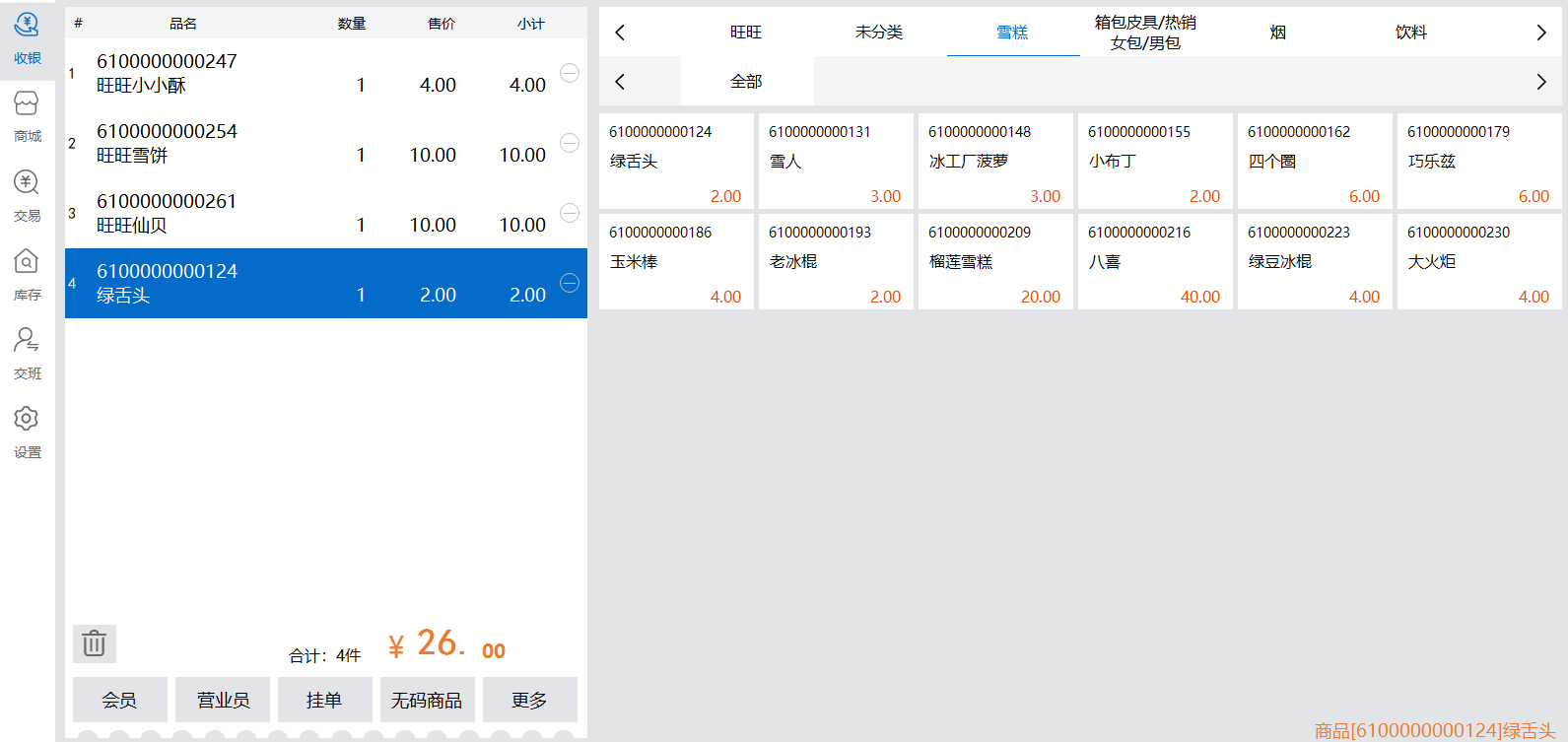Screen dimensions: 1568x742
Task: Click the 无码商品 no-barcode item button
Action: (428, 700)
